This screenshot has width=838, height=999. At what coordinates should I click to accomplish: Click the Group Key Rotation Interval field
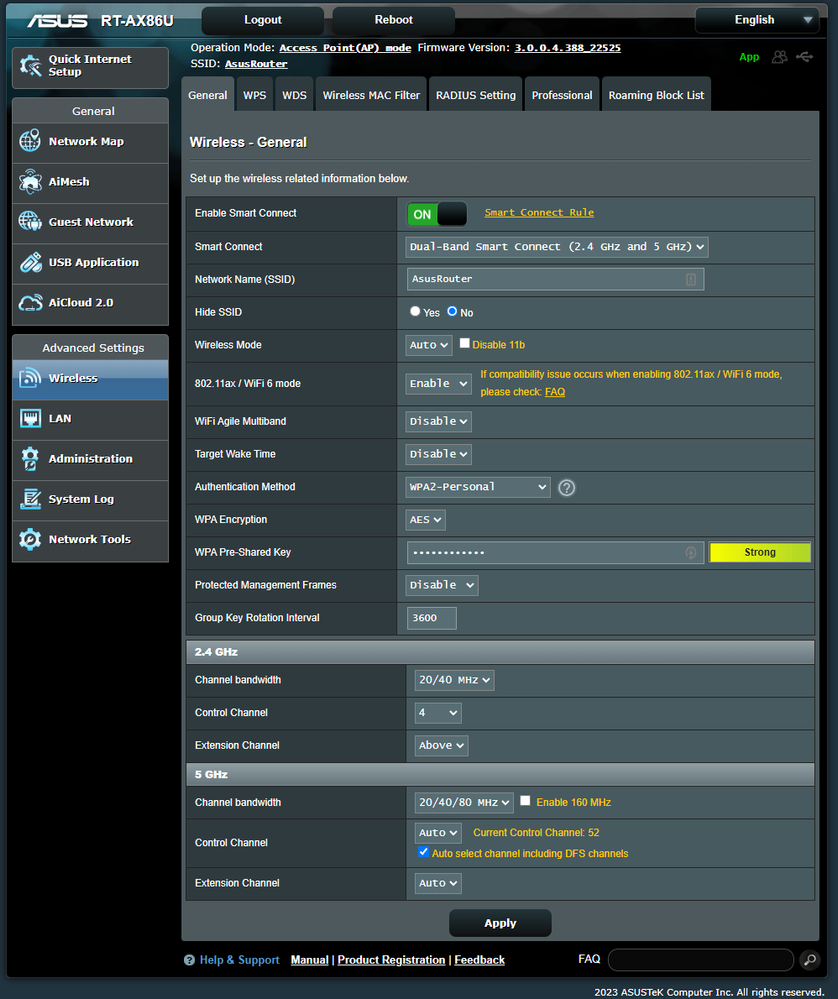click(431, 618)
